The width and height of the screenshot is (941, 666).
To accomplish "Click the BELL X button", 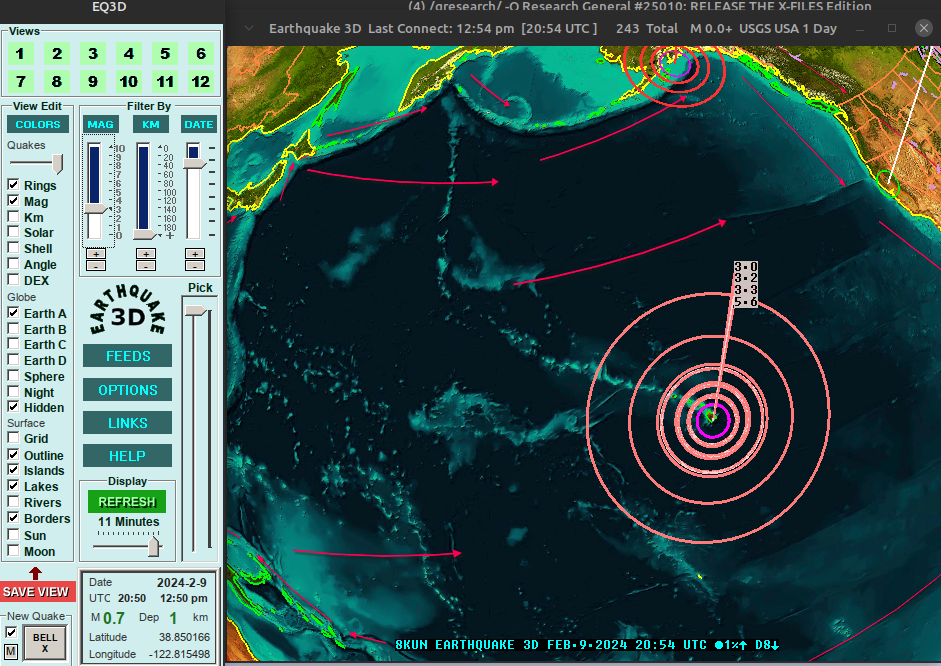I will (45, 642).
